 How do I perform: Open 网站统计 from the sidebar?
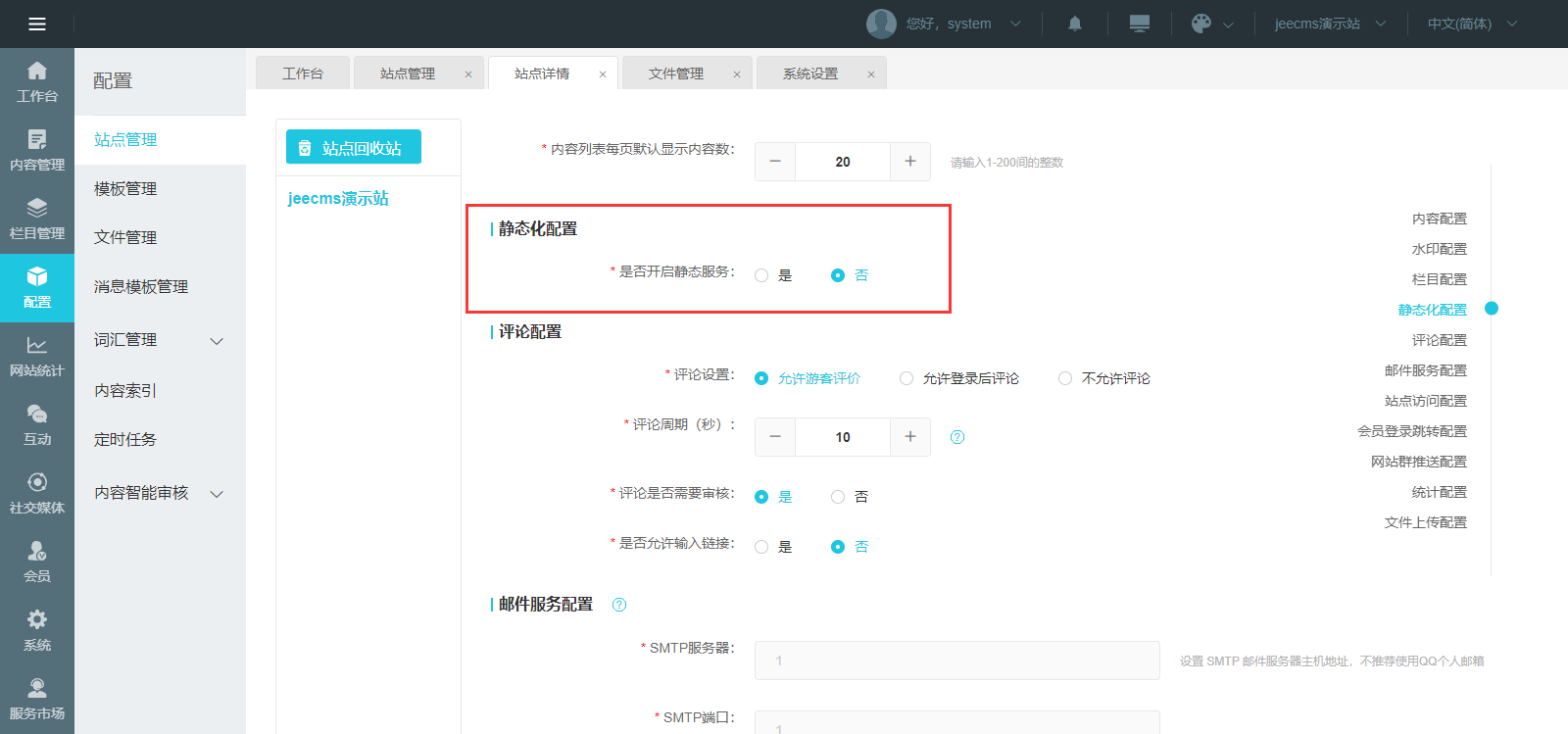(x=37, y=357)
